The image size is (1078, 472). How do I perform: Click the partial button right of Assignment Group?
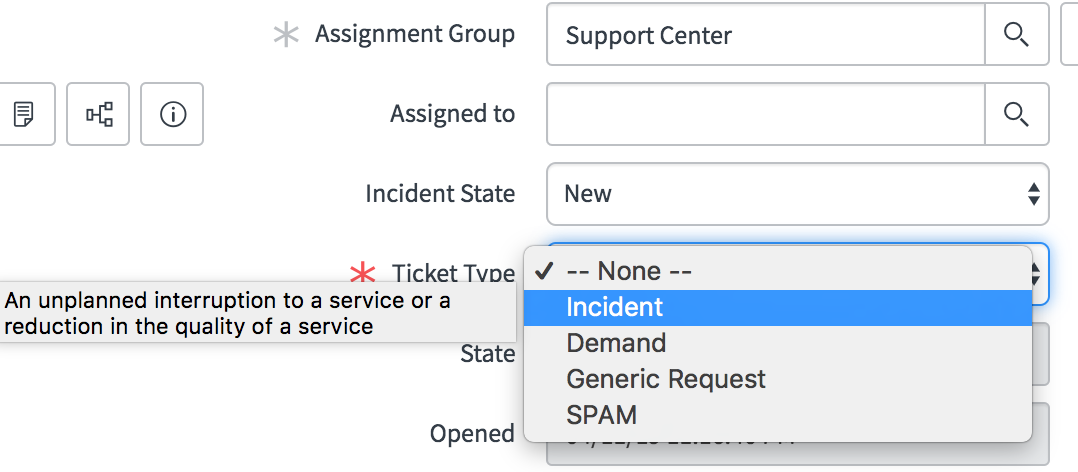point(1070,34)
